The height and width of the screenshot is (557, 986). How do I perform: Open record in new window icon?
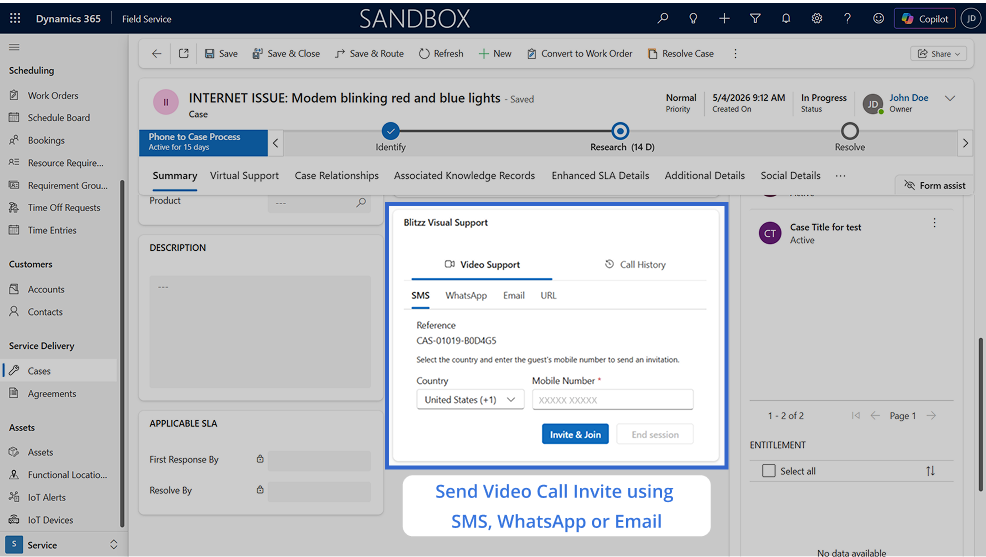click(x=184, y=53)
